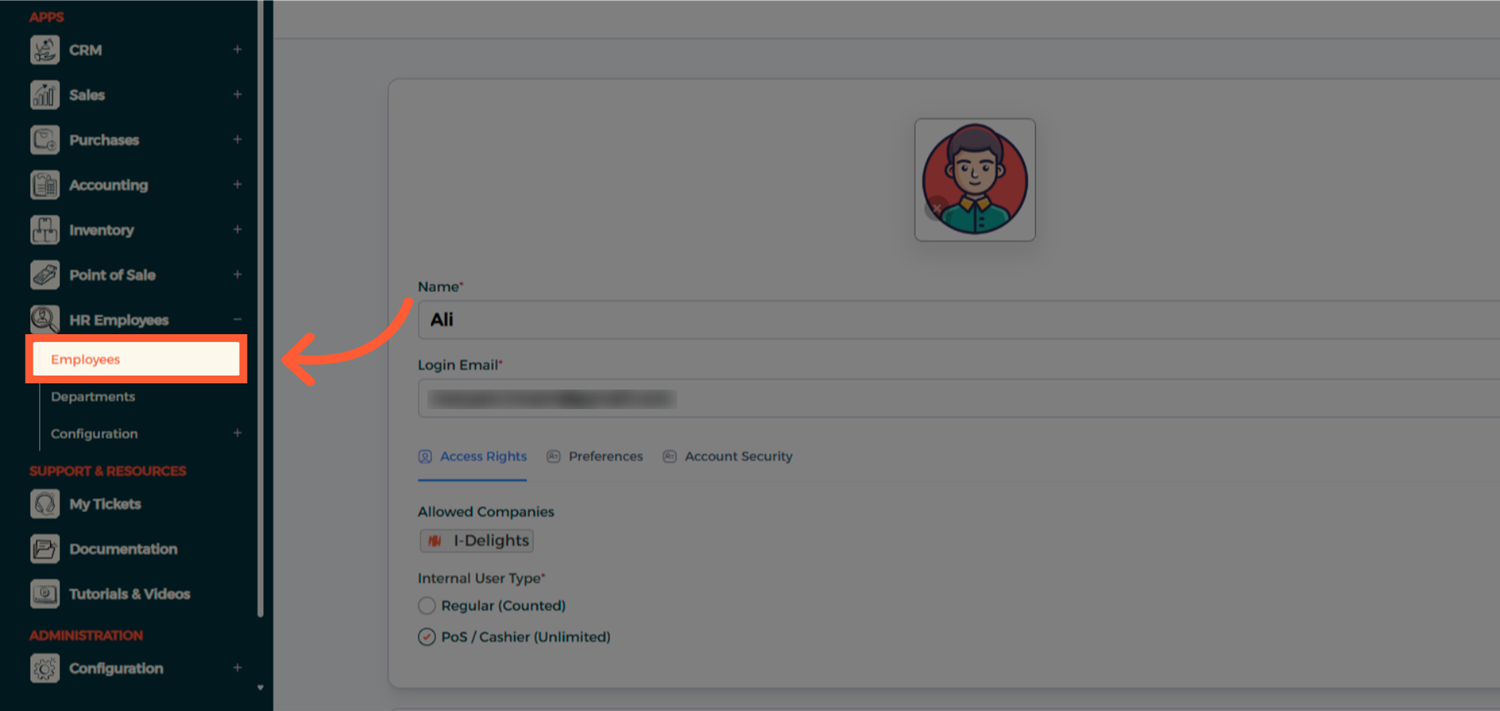Expand the Administration Configuration menu
Image resolution: width=1500 pixels, height=711 pixels.
click(x=237, y=668)
